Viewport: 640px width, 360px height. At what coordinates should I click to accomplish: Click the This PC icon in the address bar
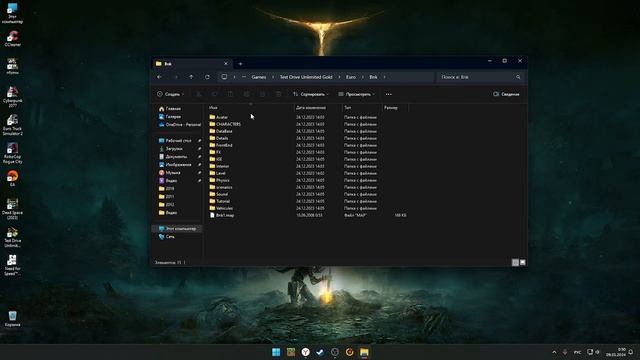[224, 77]
